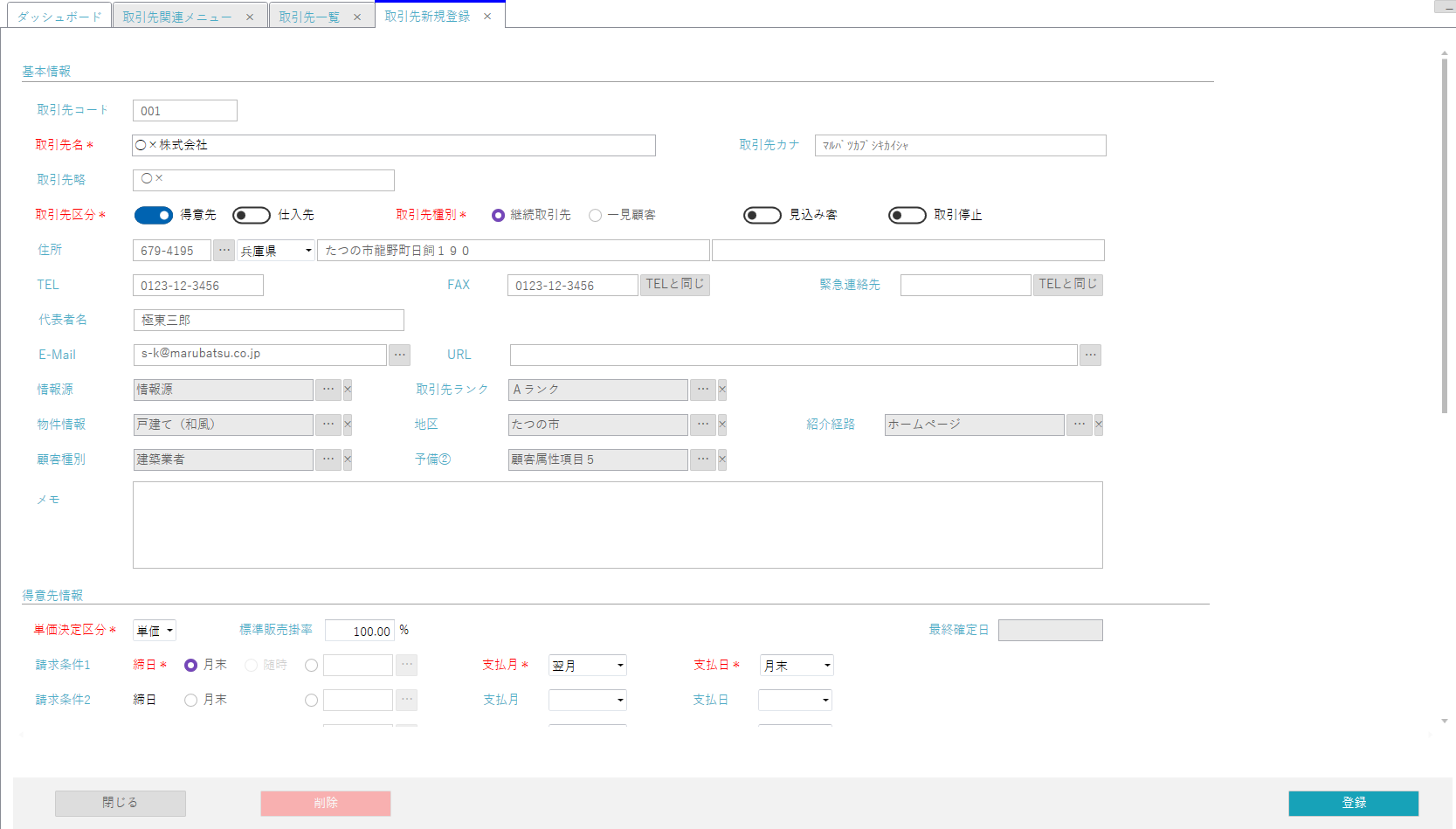Open 取引先ランク selection ellipsis button
The height and width of the screenshot is (829, 1456).
(x=703, y=390)
